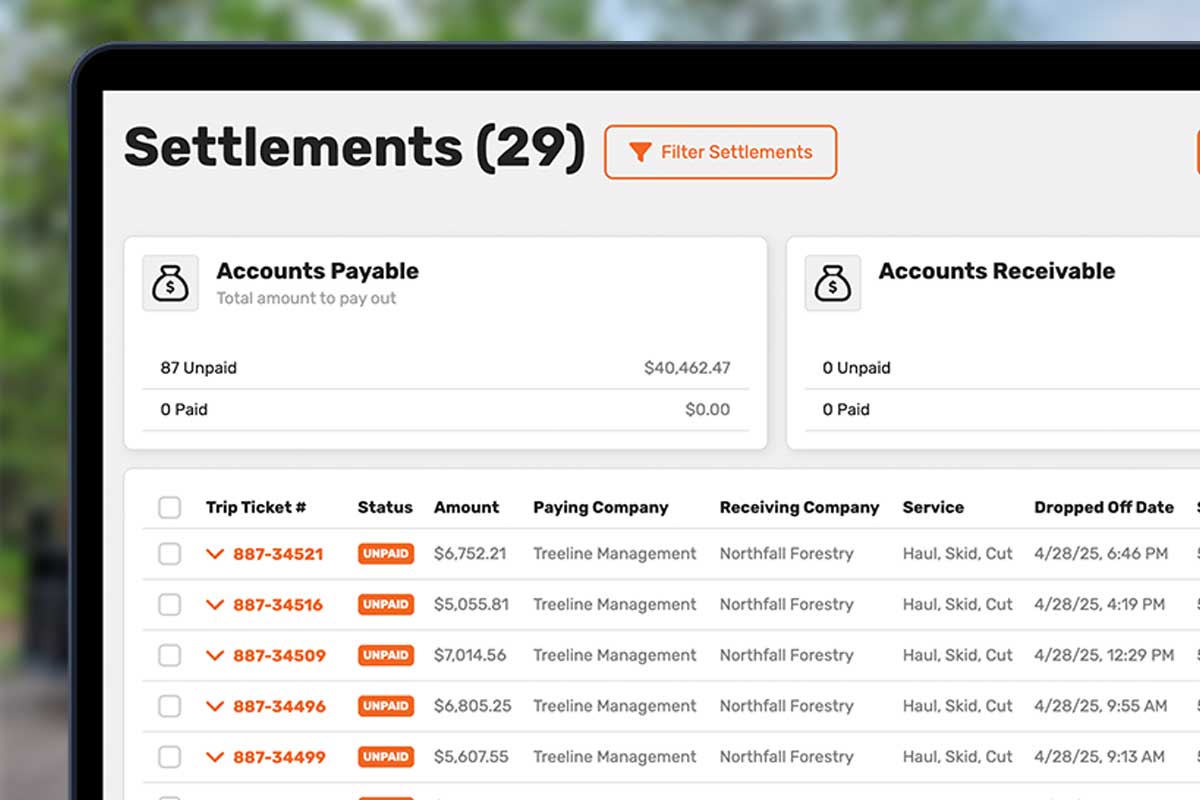Expand row chevron for ticket 887-34516
Image resolution: width=1200 pixels, height=800 pixels.
[x=215, y=605]
